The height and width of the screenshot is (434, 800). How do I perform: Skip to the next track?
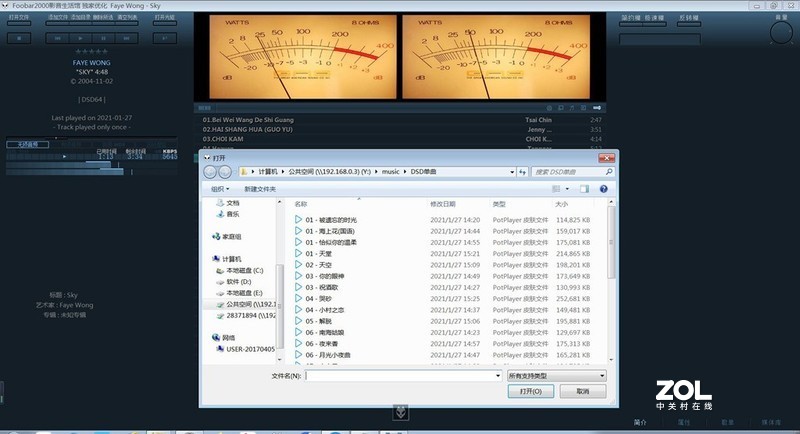(126, 38)
